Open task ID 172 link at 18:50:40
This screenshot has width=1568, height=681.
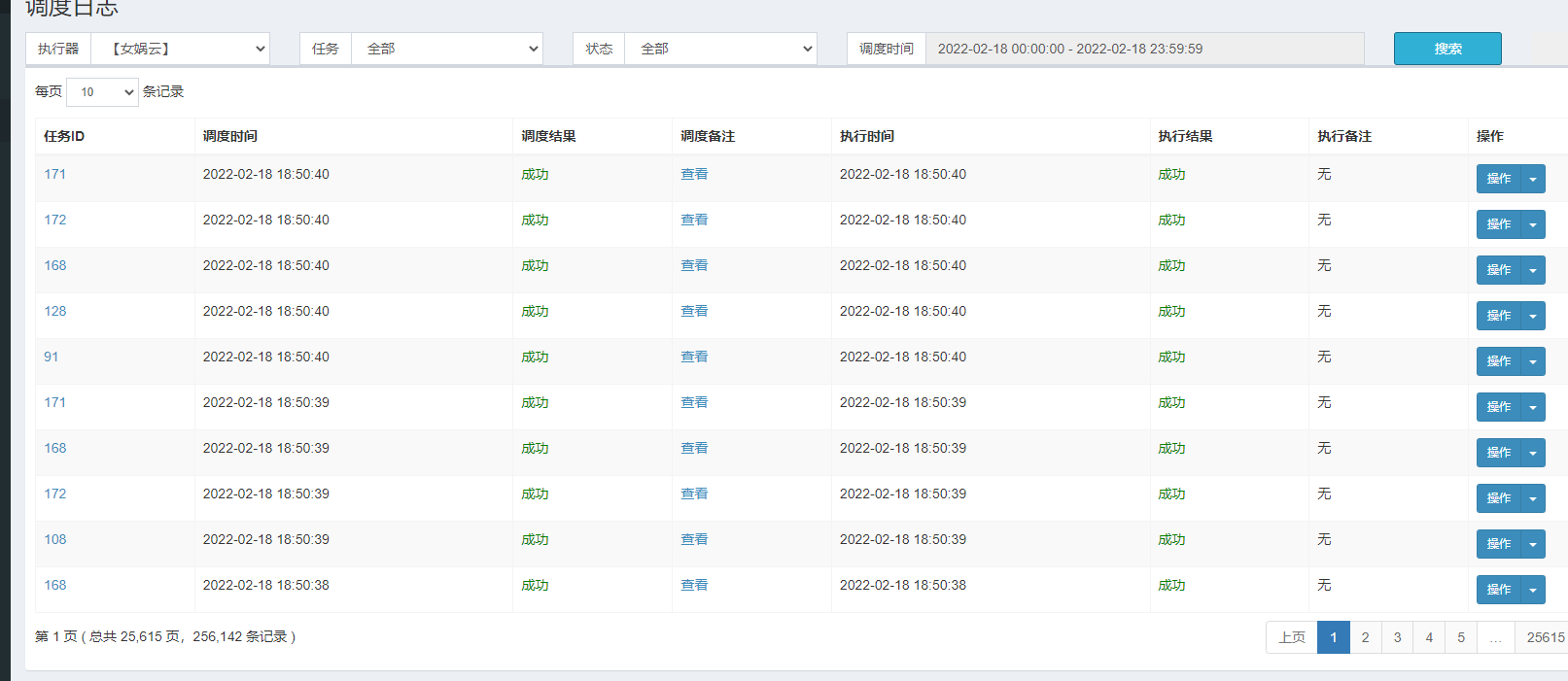[x=55, y=220]
